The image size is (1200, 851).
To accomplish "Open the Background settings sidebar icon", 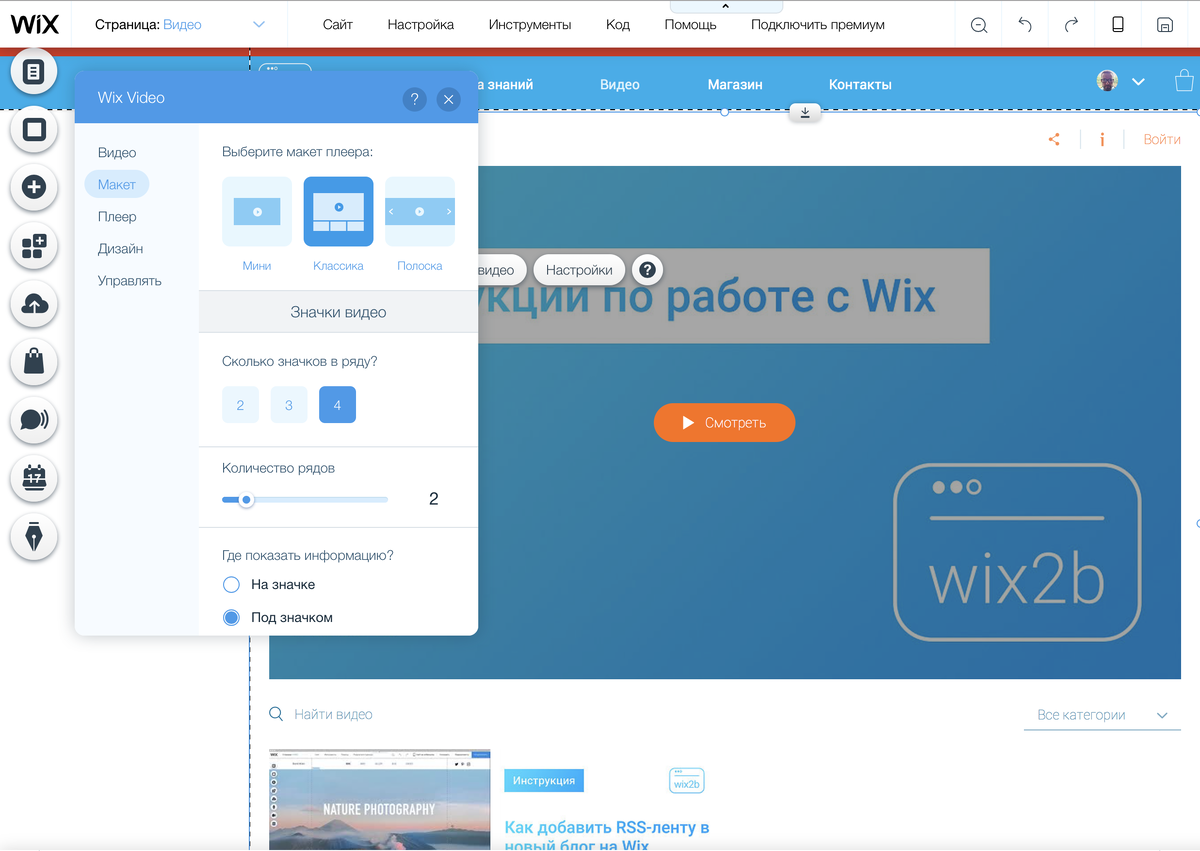I will coord(34,129).
